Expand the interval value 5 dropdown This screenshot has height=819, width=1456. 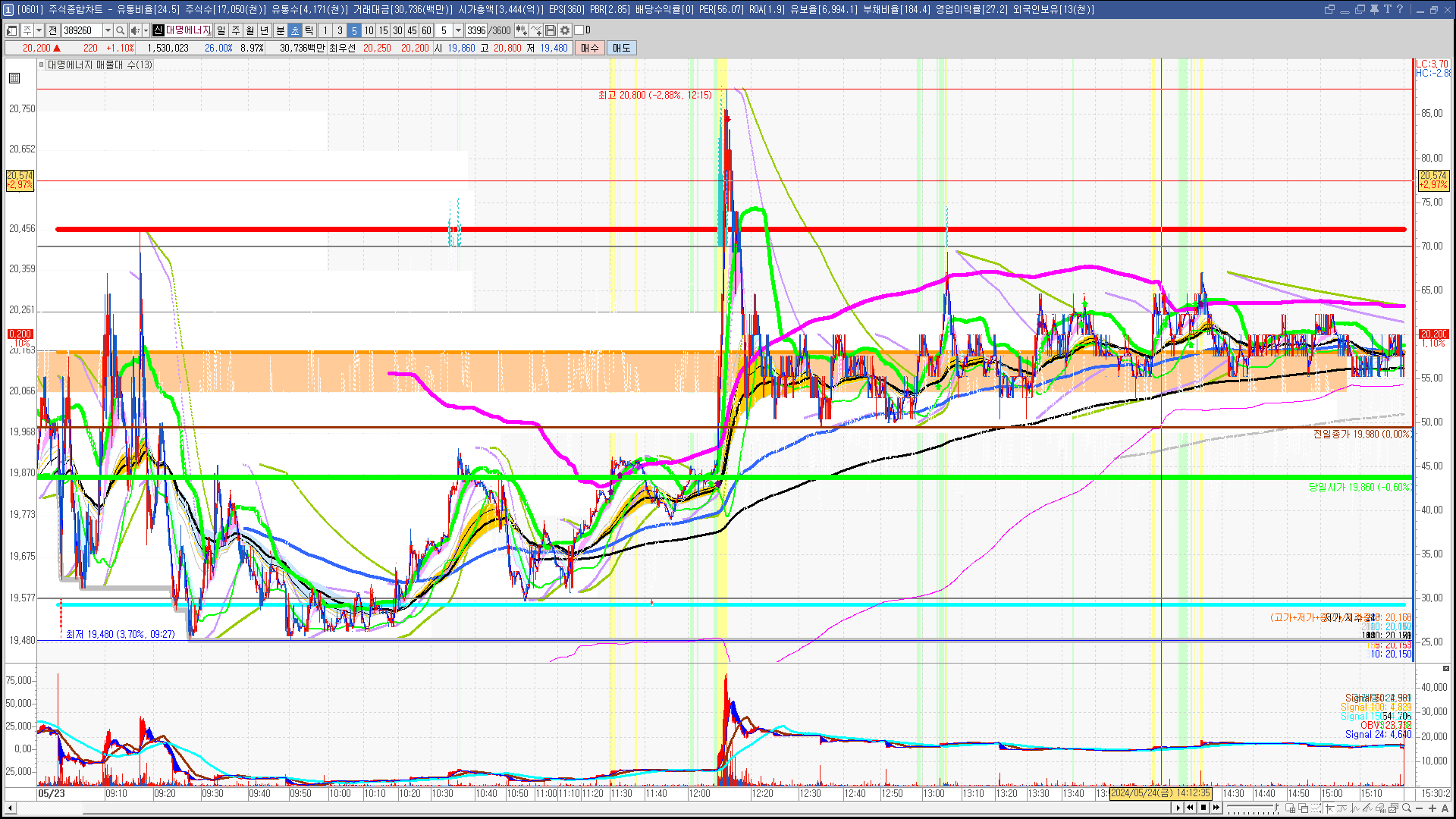(458, 30)
